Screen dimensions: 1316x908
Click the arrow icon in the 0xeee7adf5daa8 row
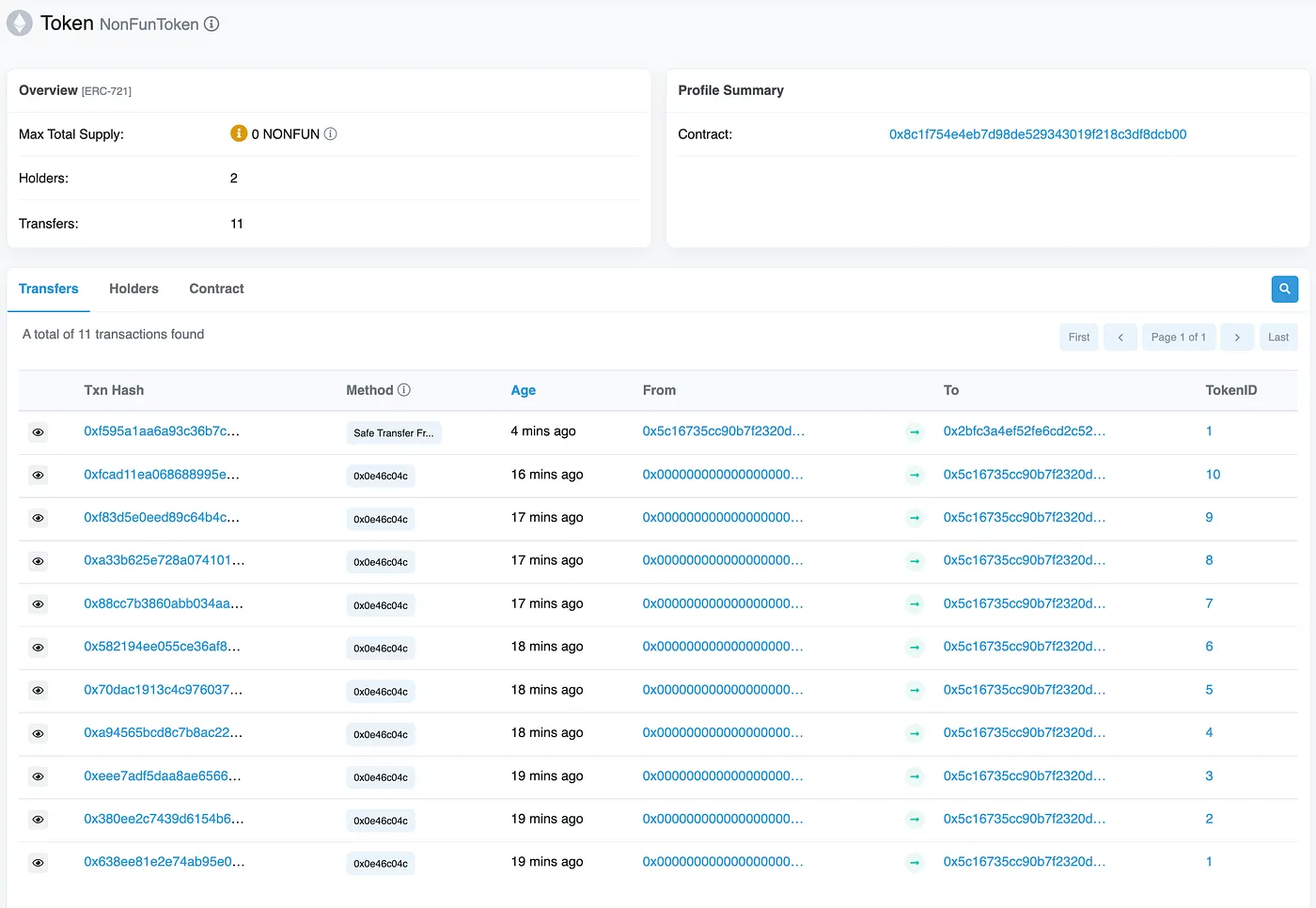(915, 777)
